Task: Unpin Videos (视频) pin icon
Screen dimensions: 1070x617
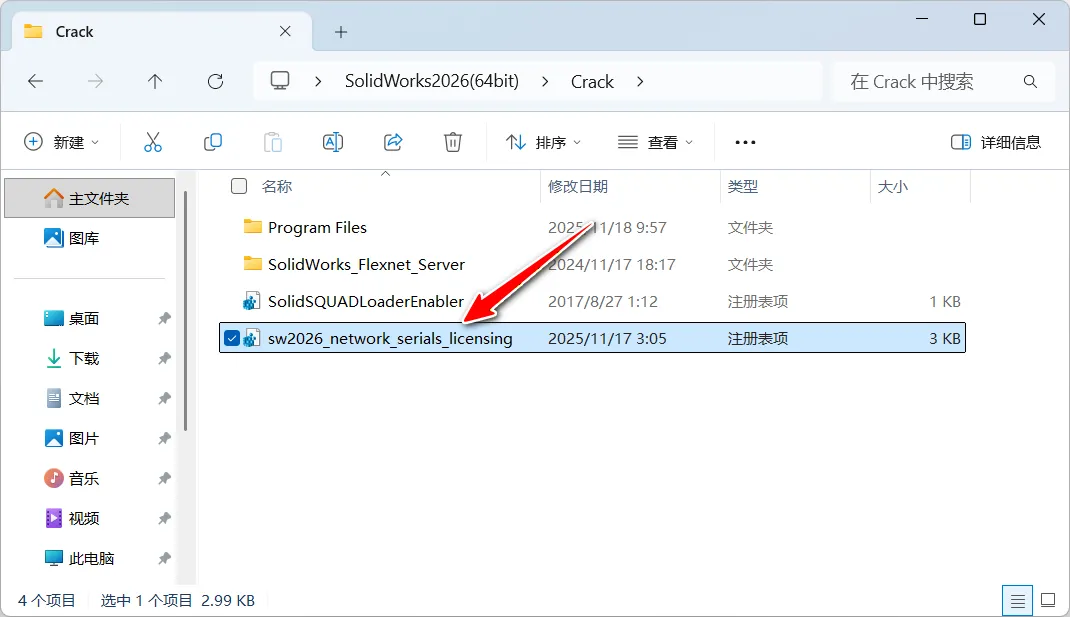Action: coord(164,518)
